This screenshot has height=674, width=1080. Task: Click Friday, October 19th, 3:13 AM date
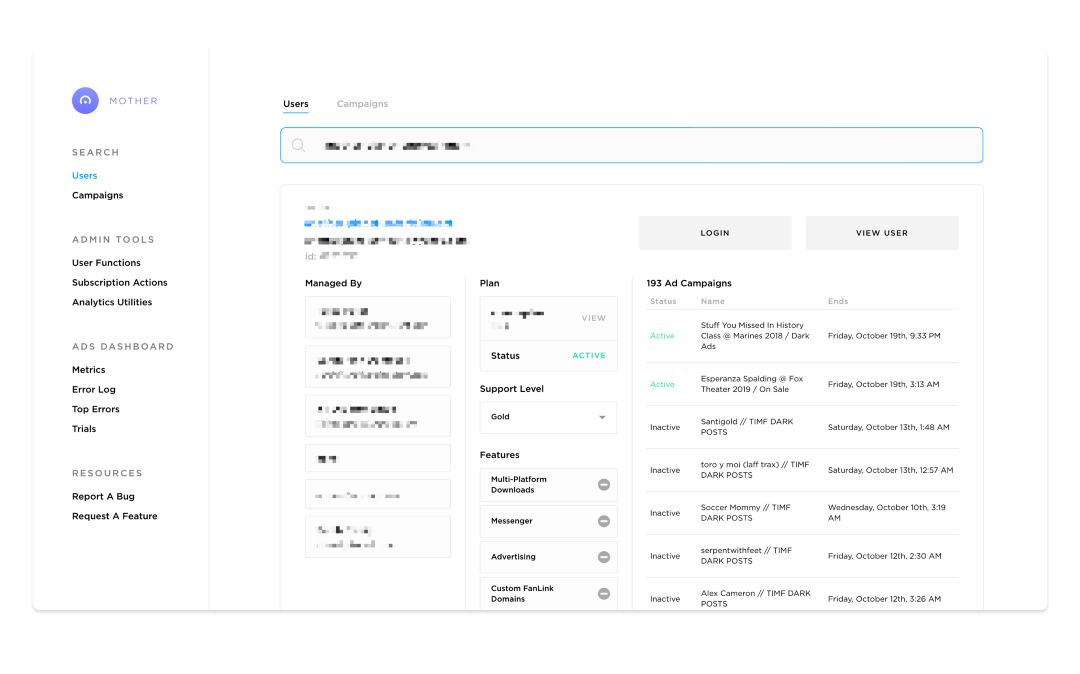(x=883, y=384)
